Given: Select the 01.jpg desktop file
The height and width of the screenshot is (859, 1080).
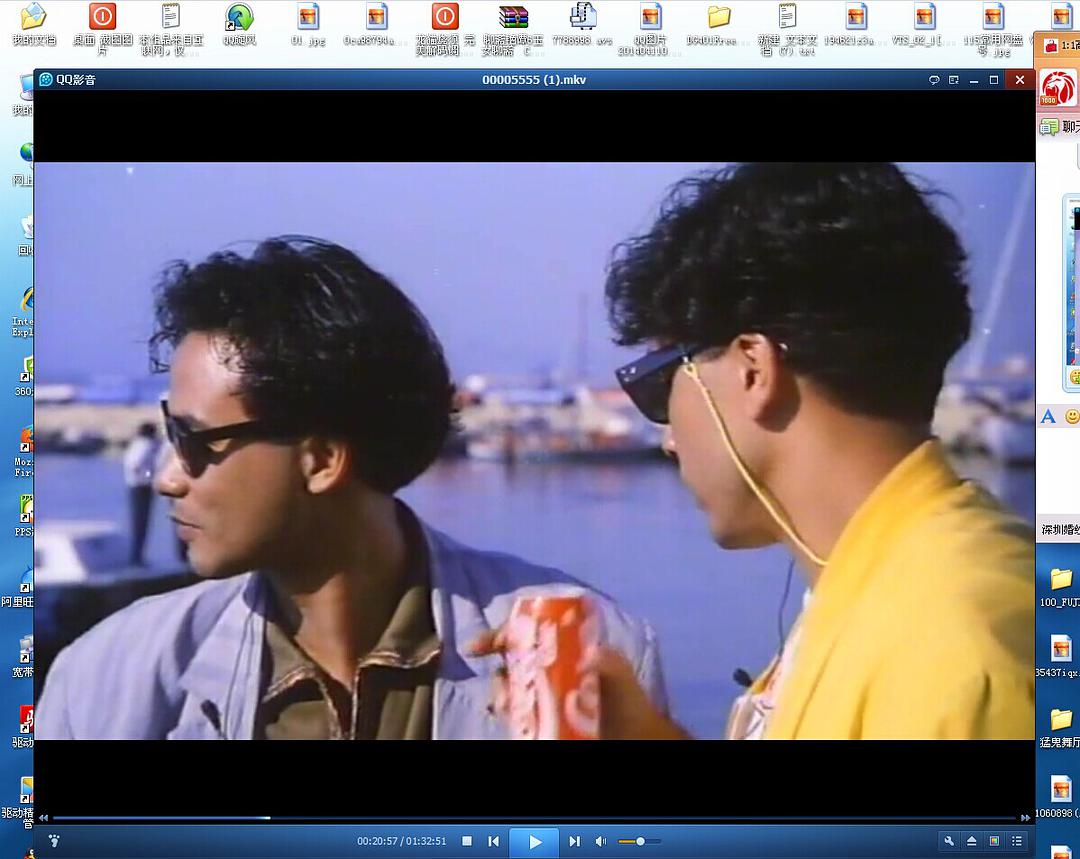Looking at the screenshot, I should (308, 25).
